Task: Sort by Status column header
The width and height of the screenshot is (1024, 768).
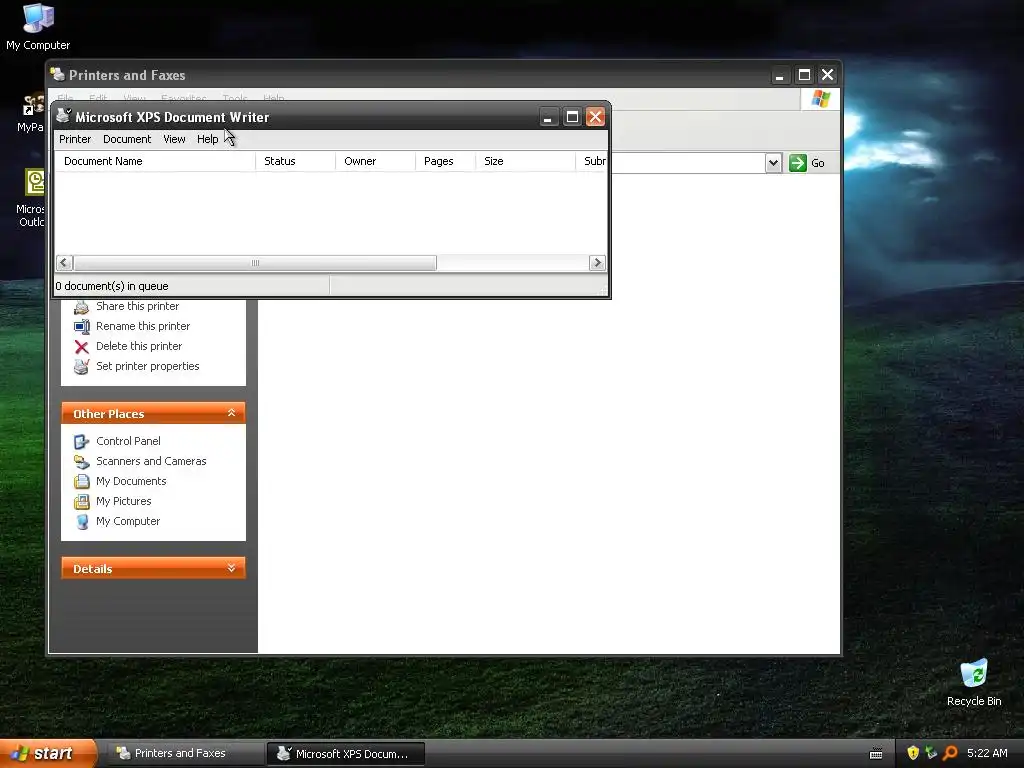Action: point(295,161)
